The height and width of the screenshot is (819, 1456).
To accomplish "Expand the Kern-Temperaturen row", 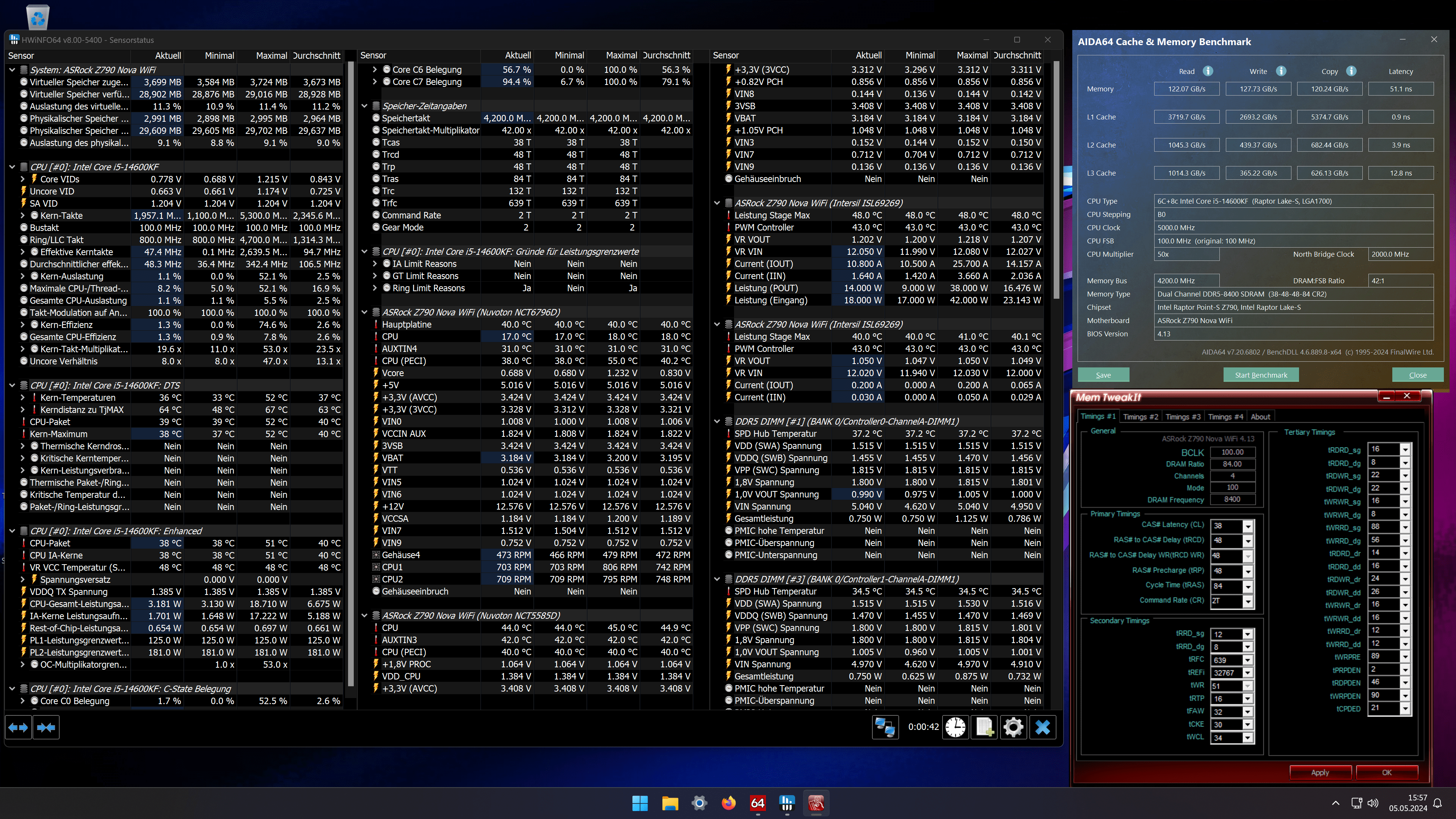I will point(23,398).
